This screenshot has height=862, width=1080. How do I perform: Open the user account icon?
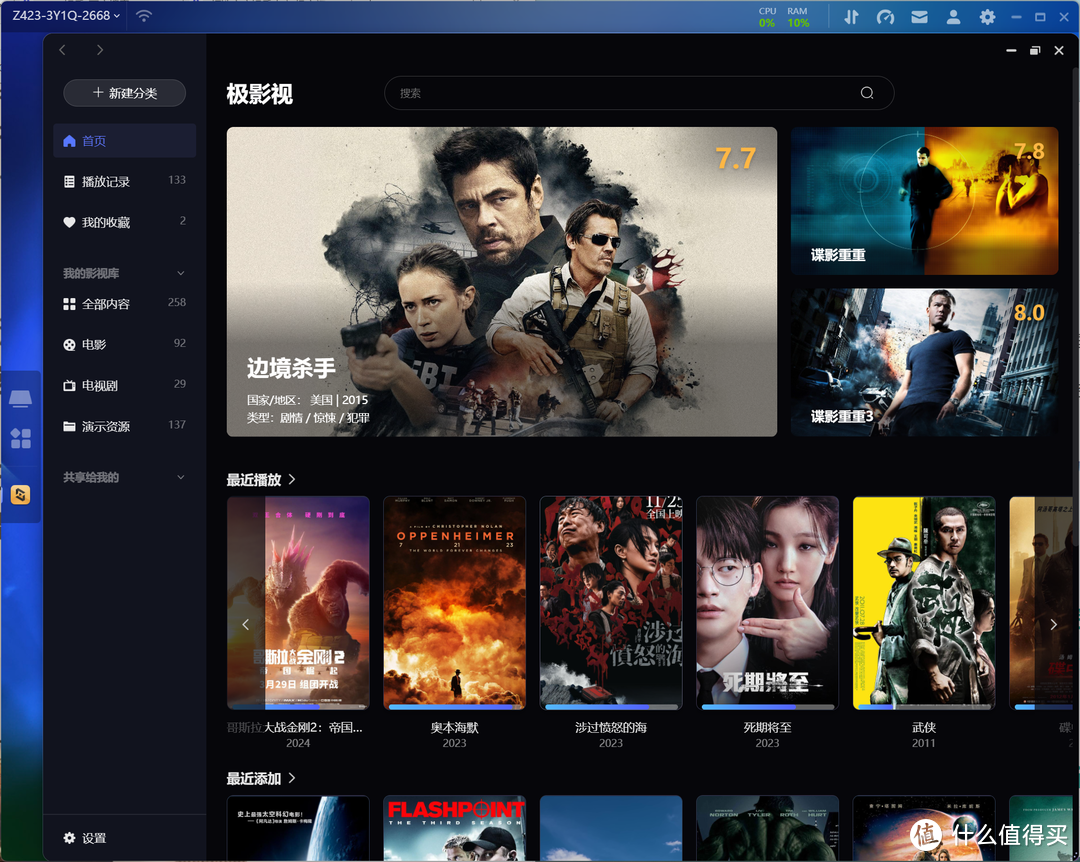[x=953, y=17]
